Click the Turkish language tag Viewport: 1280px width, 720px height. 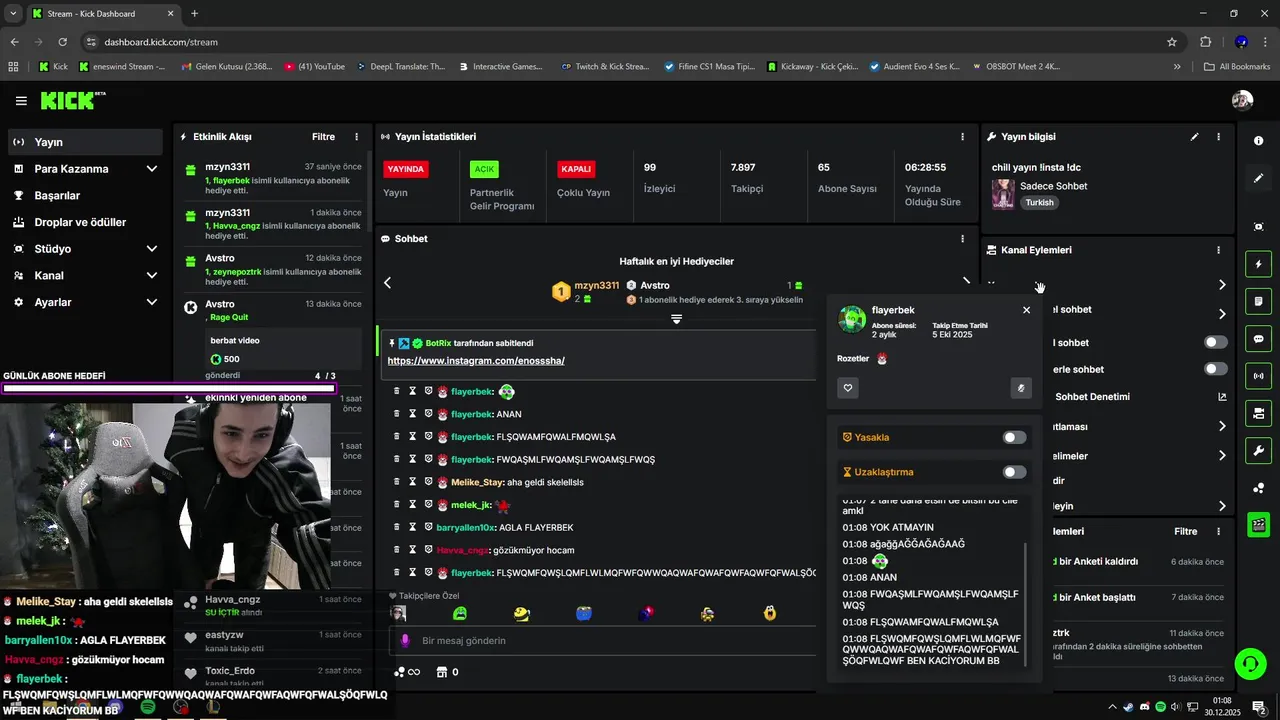pyautogui.click(x=1039, y=202)
